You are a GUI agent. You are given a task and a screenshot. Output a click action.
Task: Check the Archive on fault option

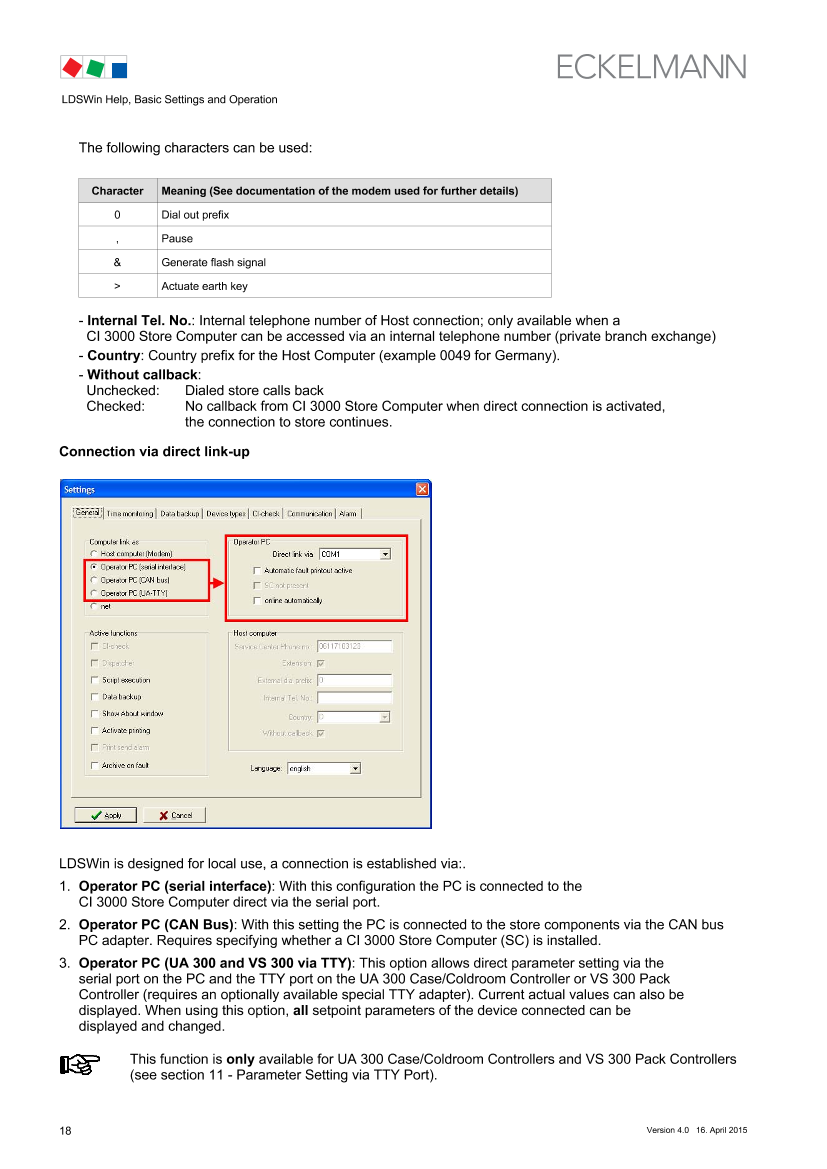coord(94,766)
